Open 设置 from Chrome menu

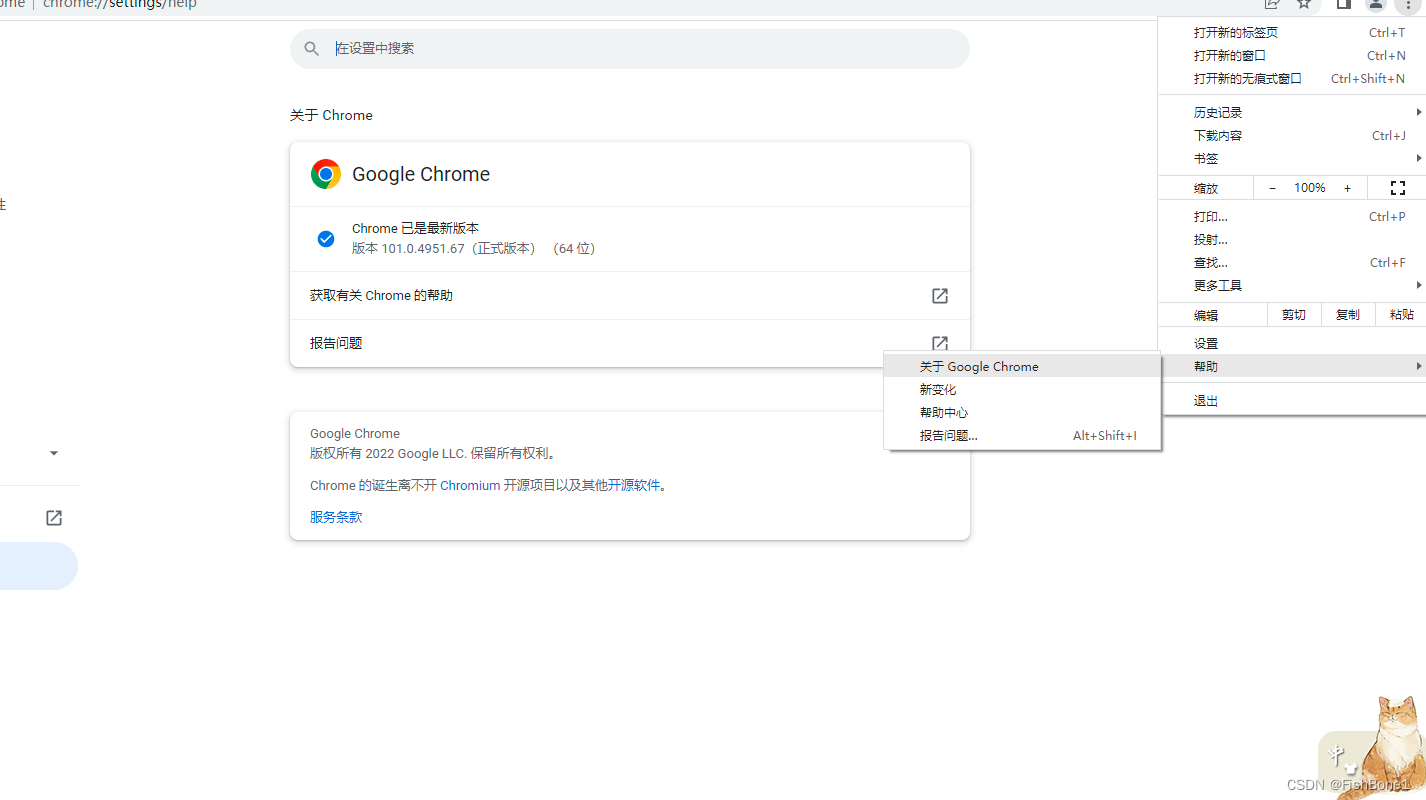point(1292,343)
